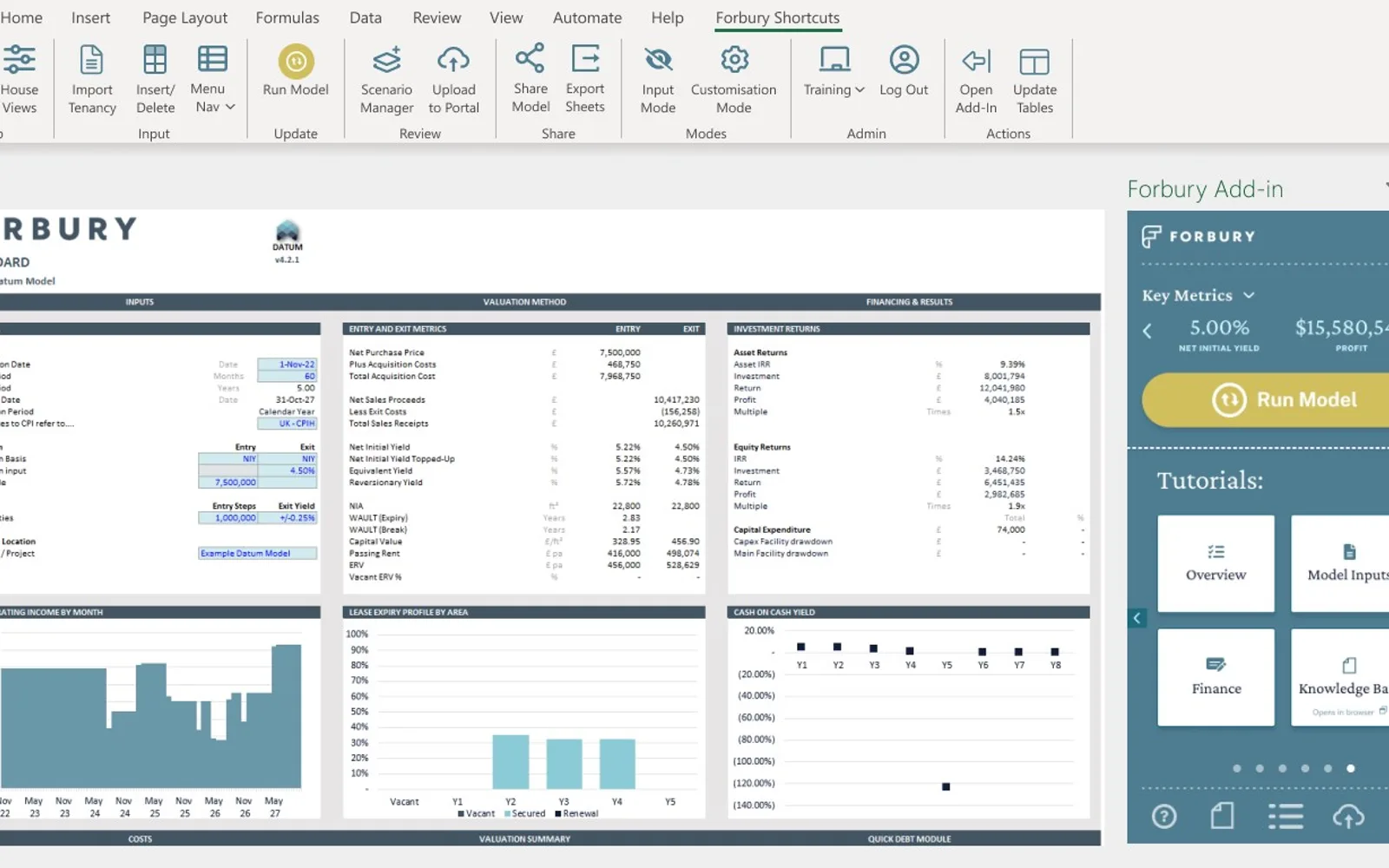Switch to Input Mode
Image resolution: width=1389 pixels, height=868 pixels.
658,80
